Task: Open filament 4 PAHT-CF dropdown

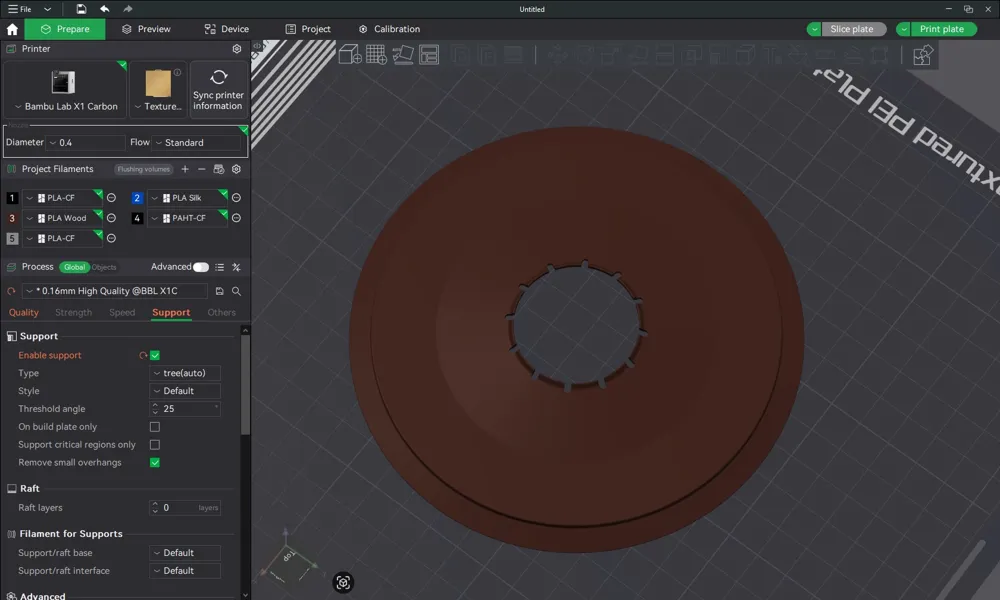Action: [x=188, y=218]
